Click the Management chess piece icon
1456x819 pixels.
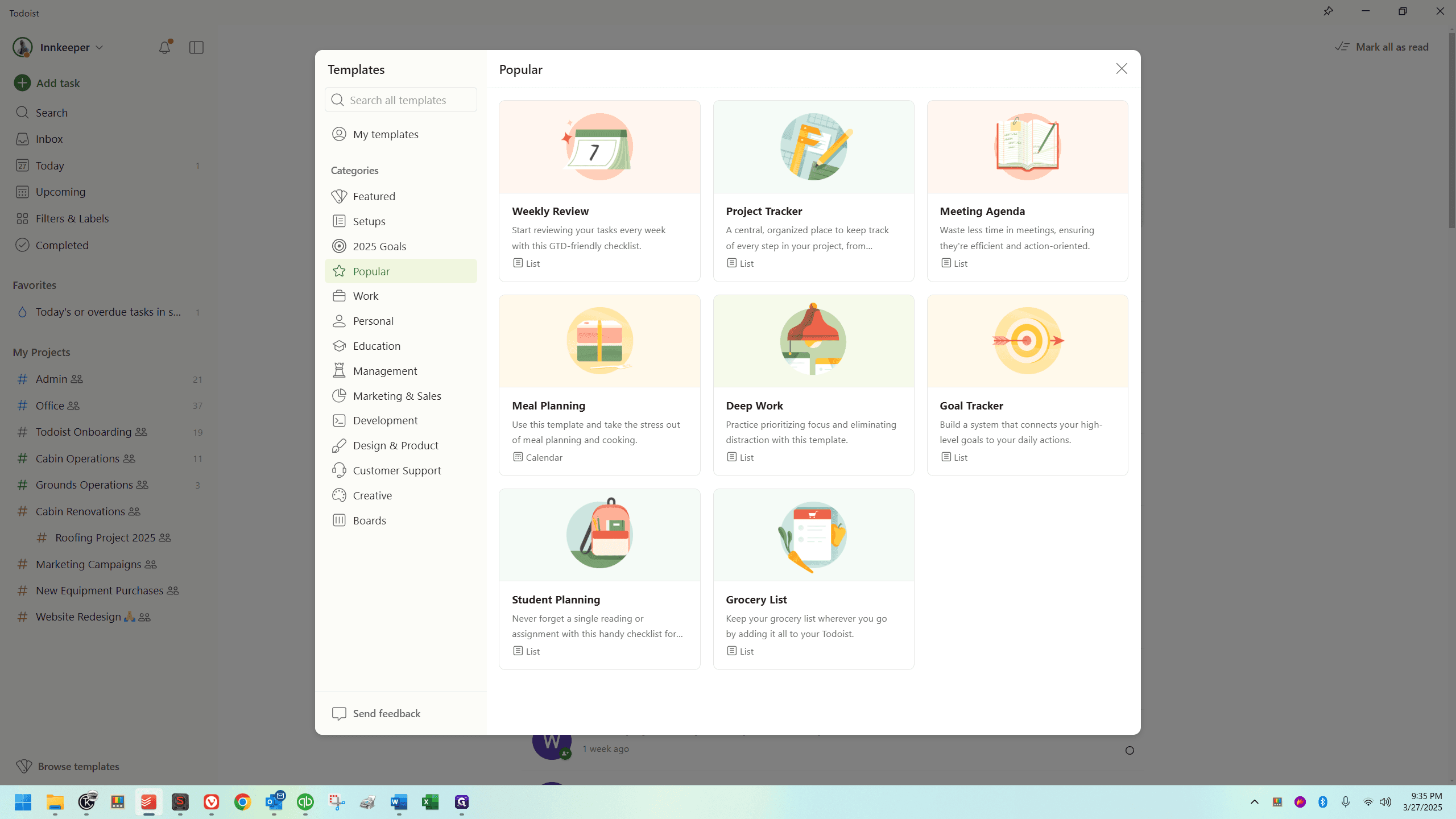coord(339,371)
